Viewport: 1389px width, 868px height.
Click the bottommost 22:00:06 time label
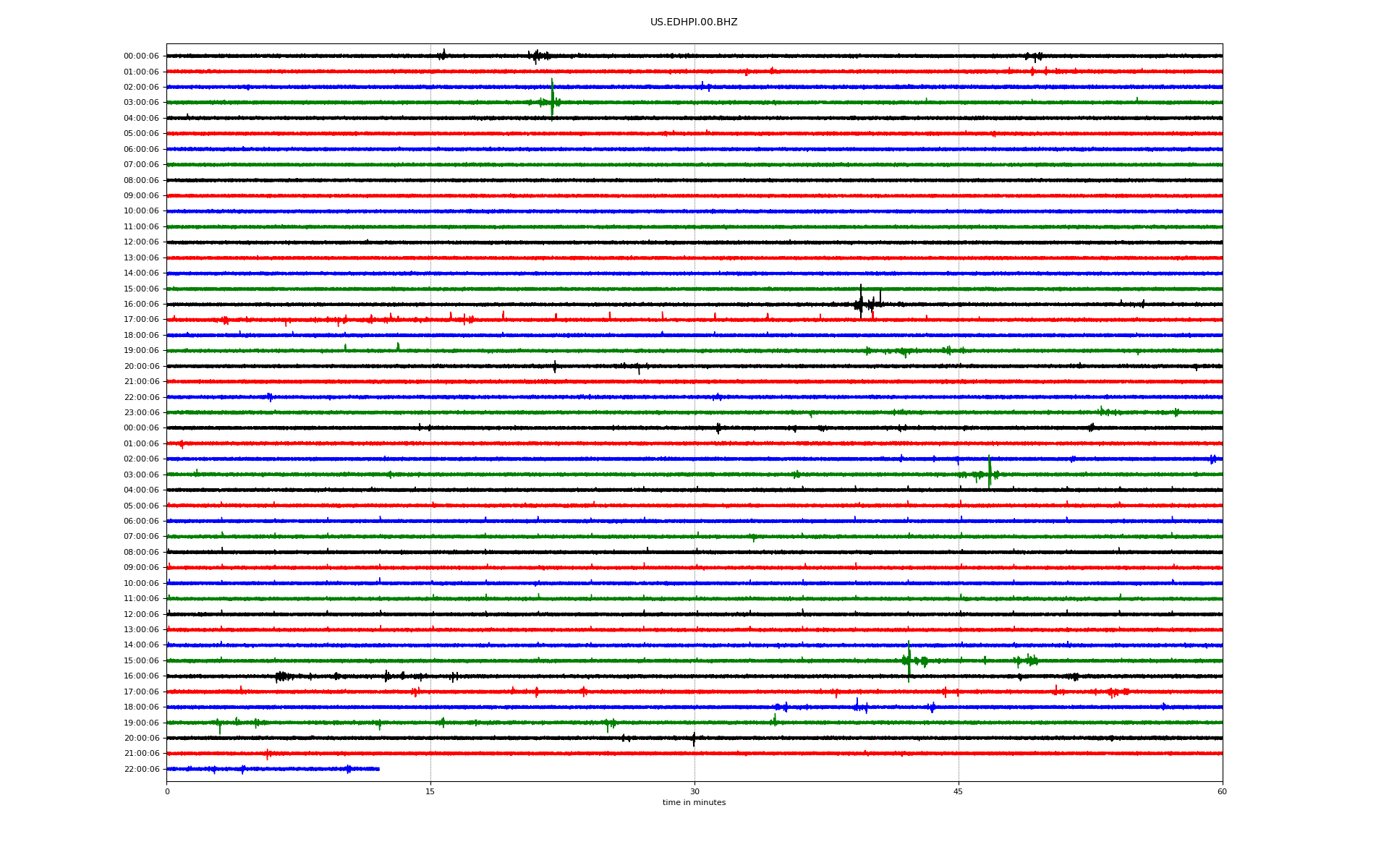(x=141, y=769)
